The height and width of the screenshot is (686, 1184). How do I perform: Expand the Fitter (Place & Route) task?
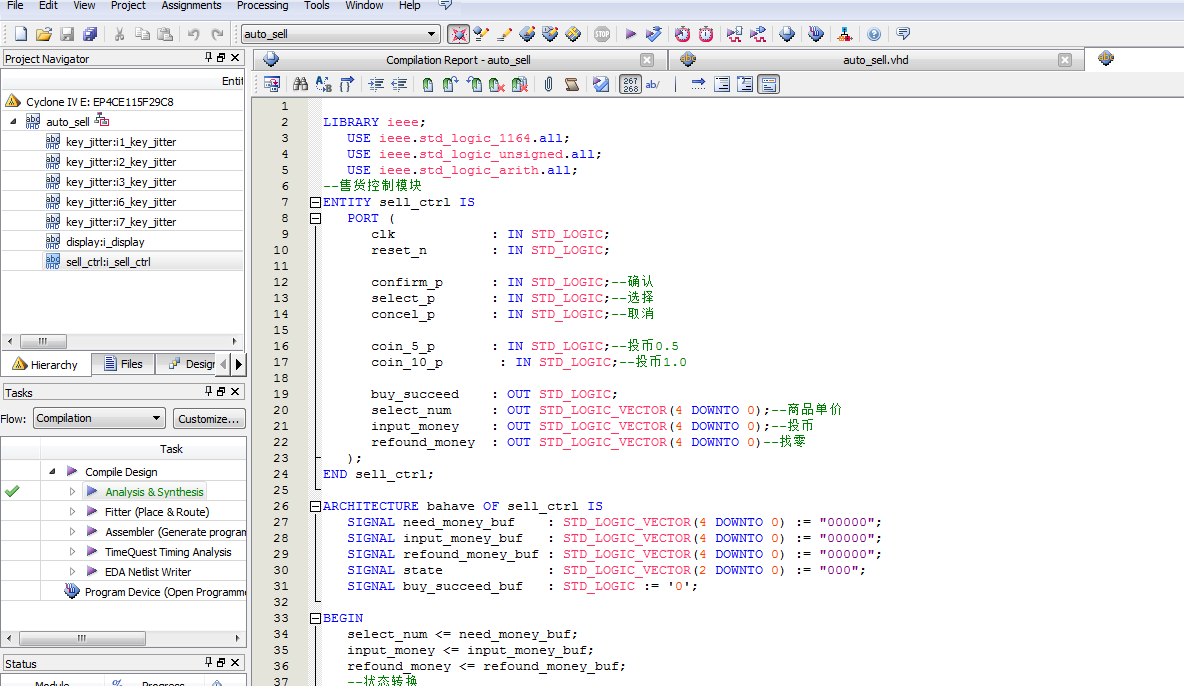click(x=72, y=512)
